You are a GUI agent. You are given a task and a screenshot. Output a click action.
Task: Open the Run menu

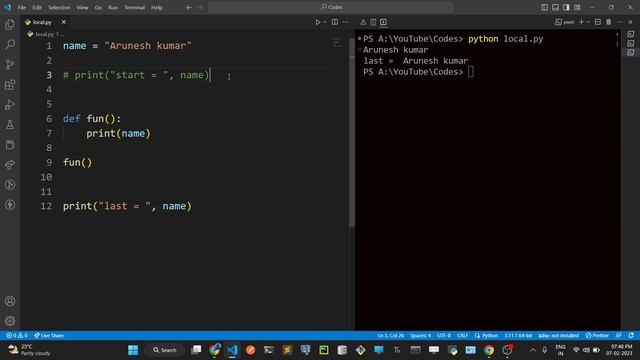tap(113, 7)
